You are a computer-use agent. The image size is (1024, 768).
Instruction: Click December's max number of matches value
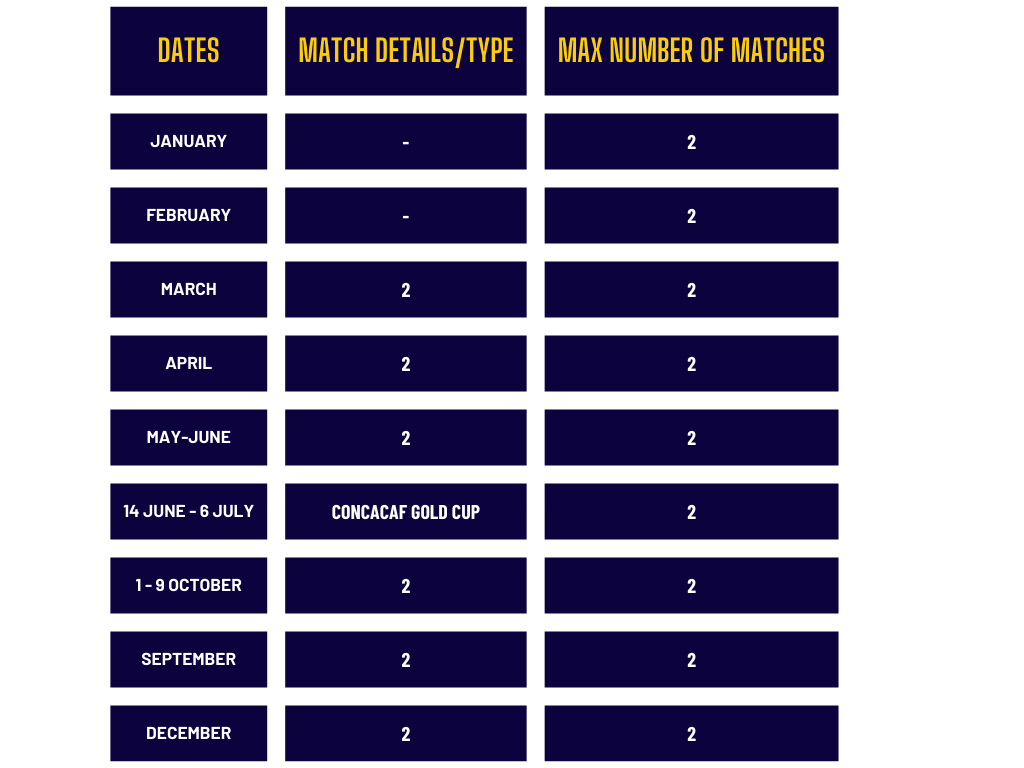691,733
